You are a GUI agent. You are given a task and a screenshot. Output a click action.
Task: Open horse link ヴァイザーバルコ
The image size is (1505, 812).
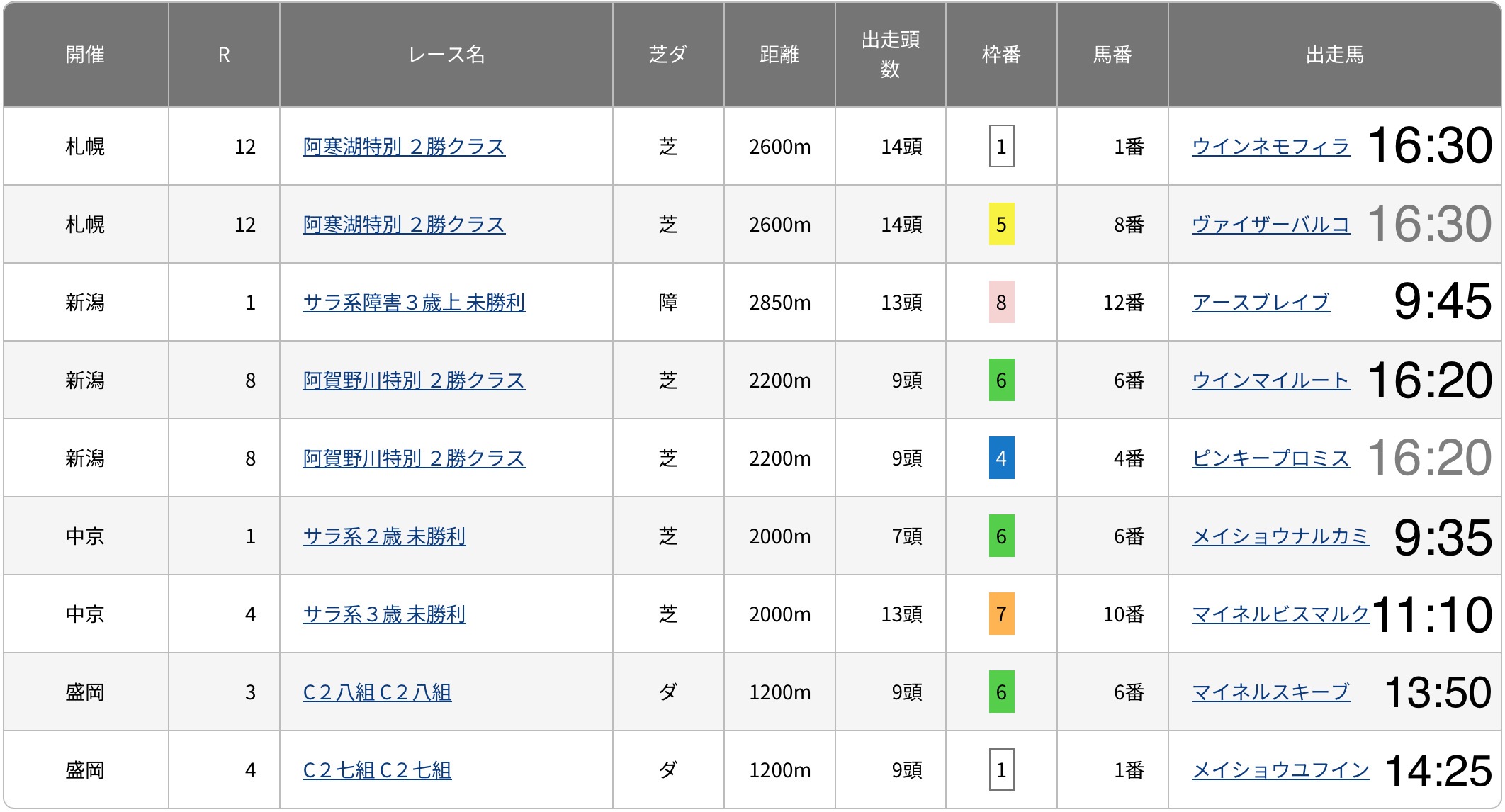[x=1270, y=225]
